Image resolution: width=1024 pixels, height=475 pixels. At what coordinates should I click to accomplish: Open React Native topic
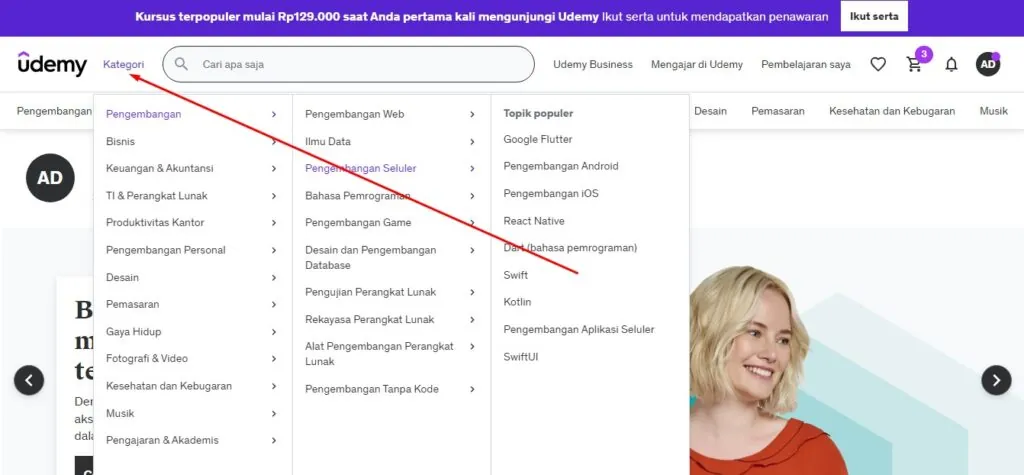(x=534, y=221)
